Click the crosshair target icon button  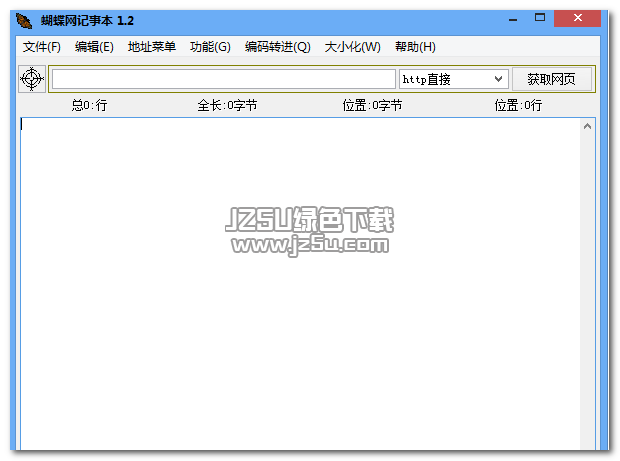(32, 79)
